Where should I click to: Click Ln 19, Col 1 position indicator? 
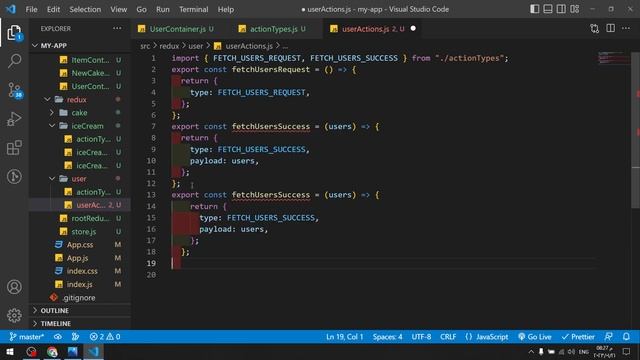click(344, 337)
